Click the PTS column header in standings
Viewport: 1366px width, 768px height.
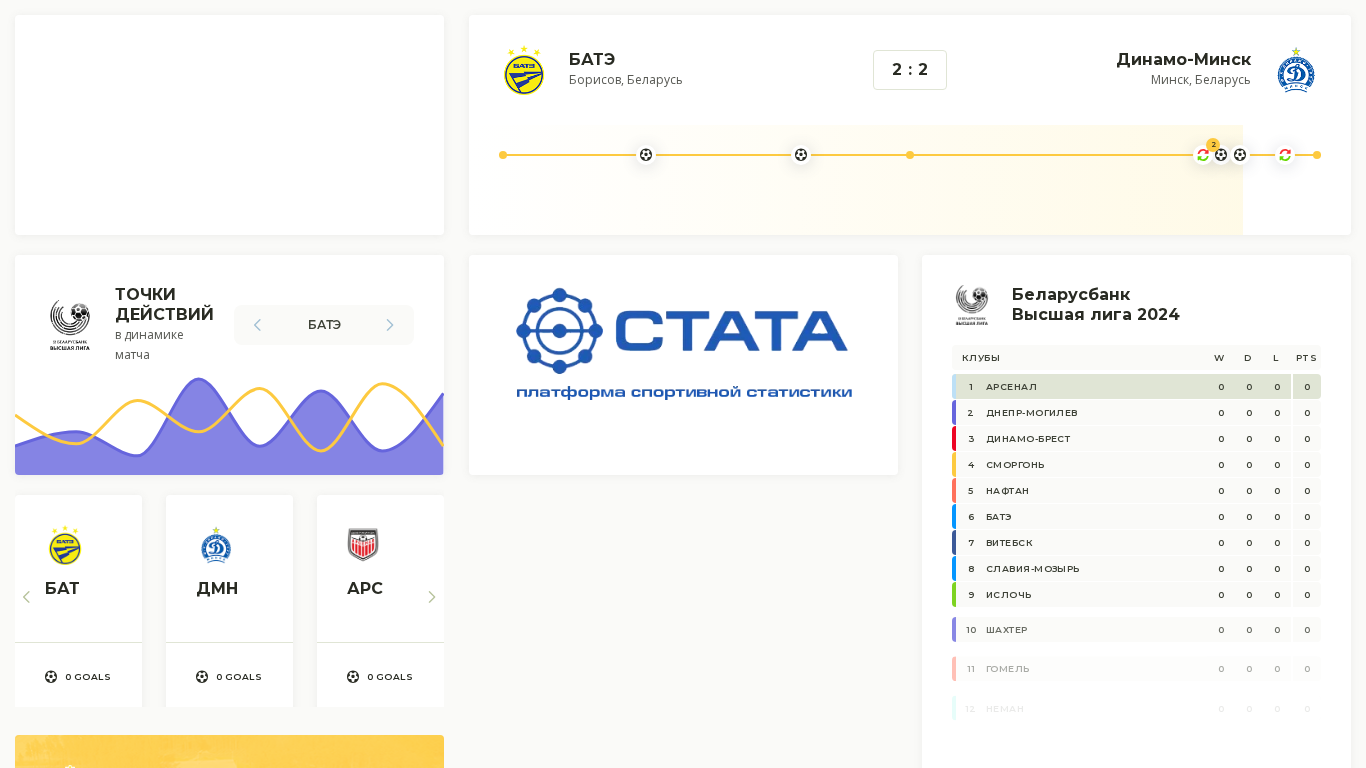[x=1306, y=358]
